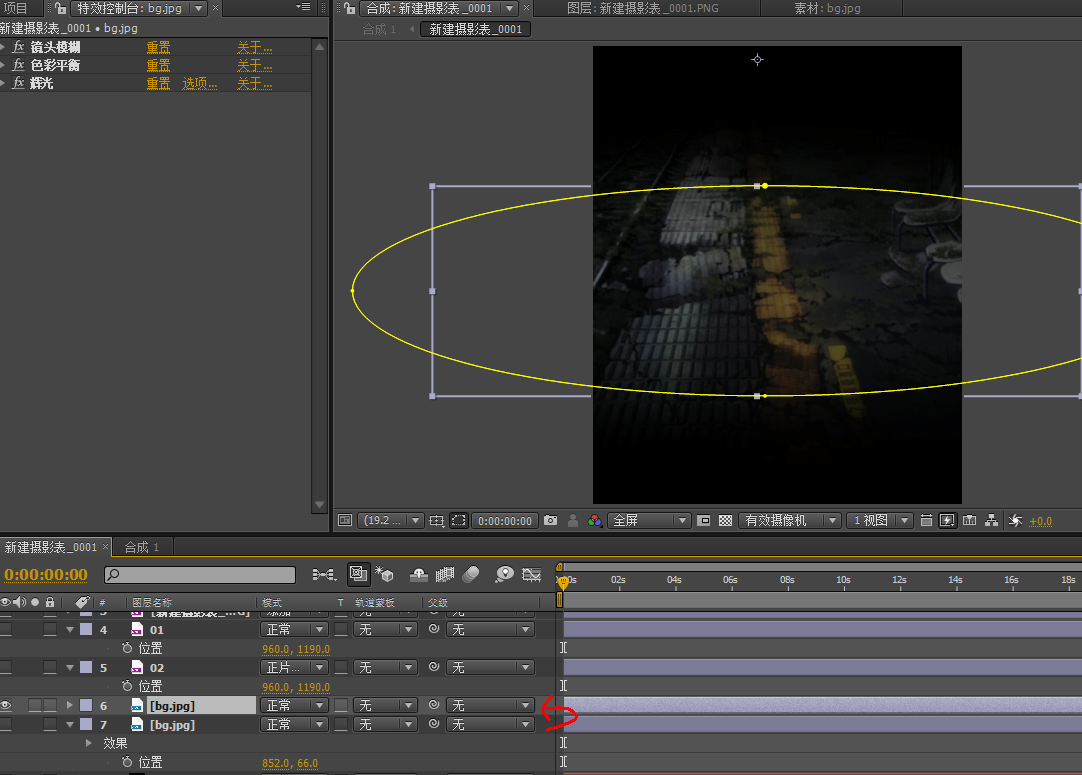
Task: Open the 全屏 resolution dropdown
Action: (650, 521)
